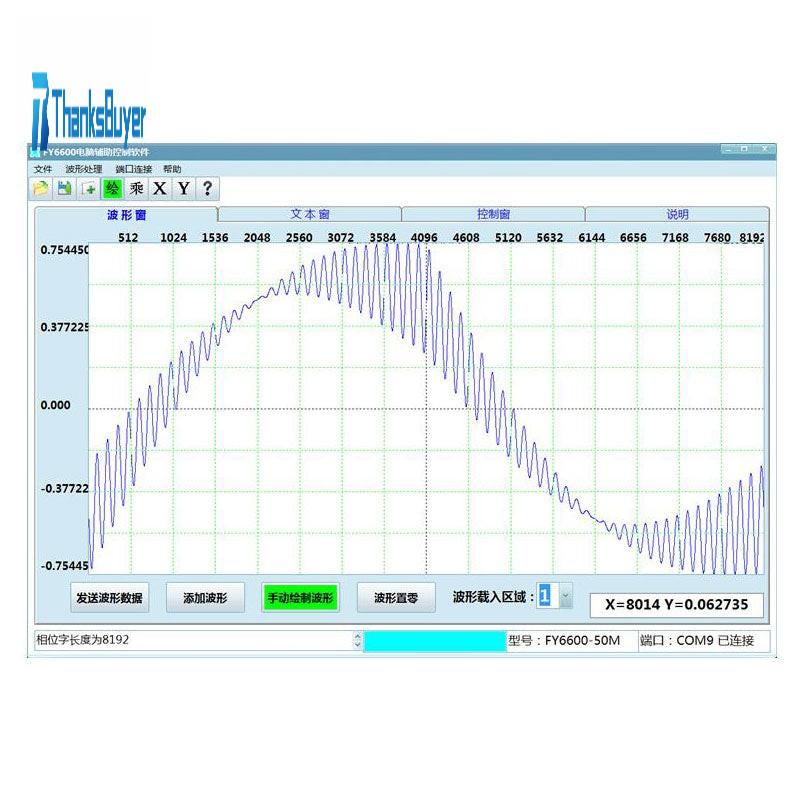This screenshot has height=800, width=800.
Task: Click the open file folder icon
Action: [x=41, y=188]
